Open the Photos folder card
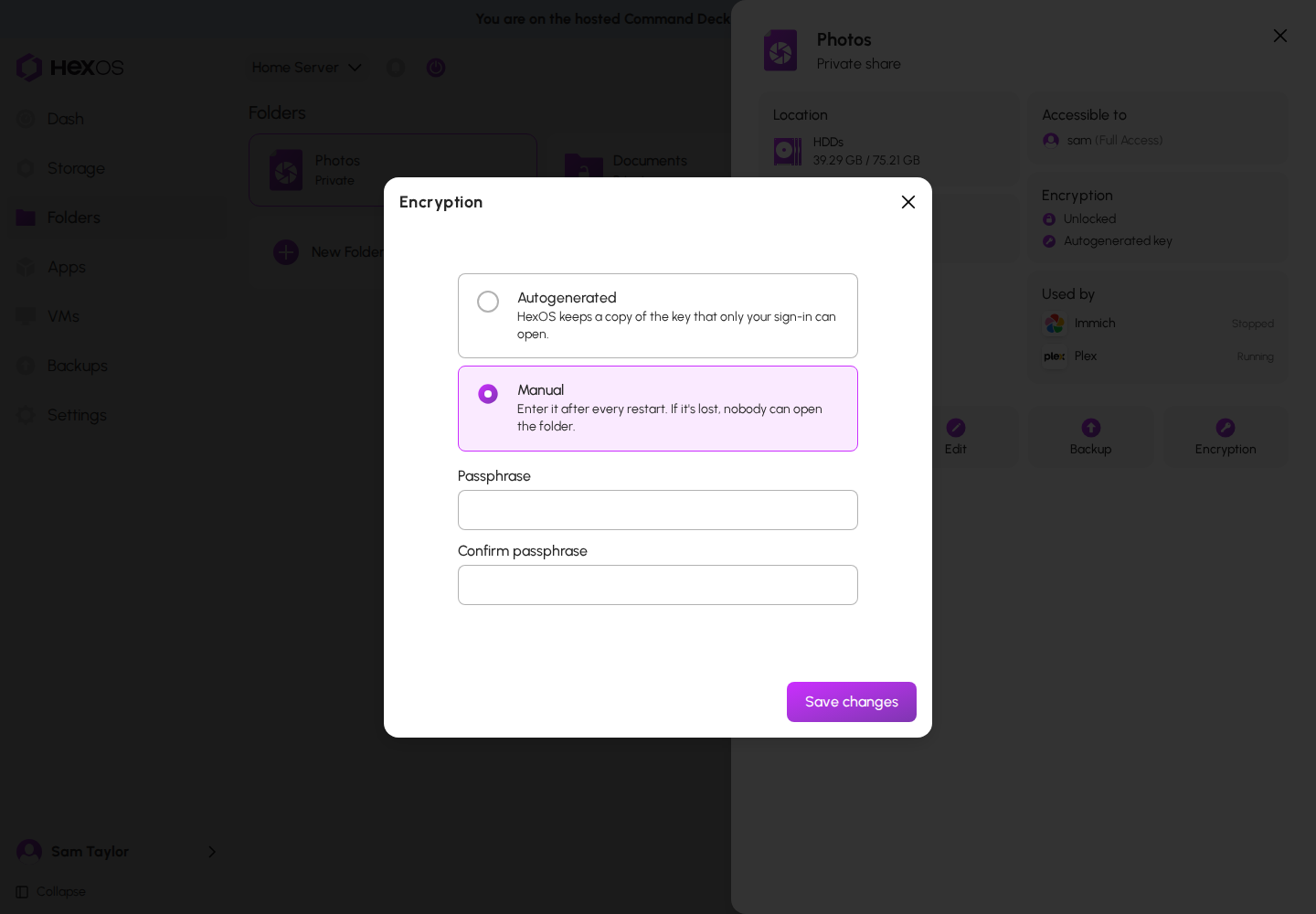1316x914 pixels. coord(393,170)
